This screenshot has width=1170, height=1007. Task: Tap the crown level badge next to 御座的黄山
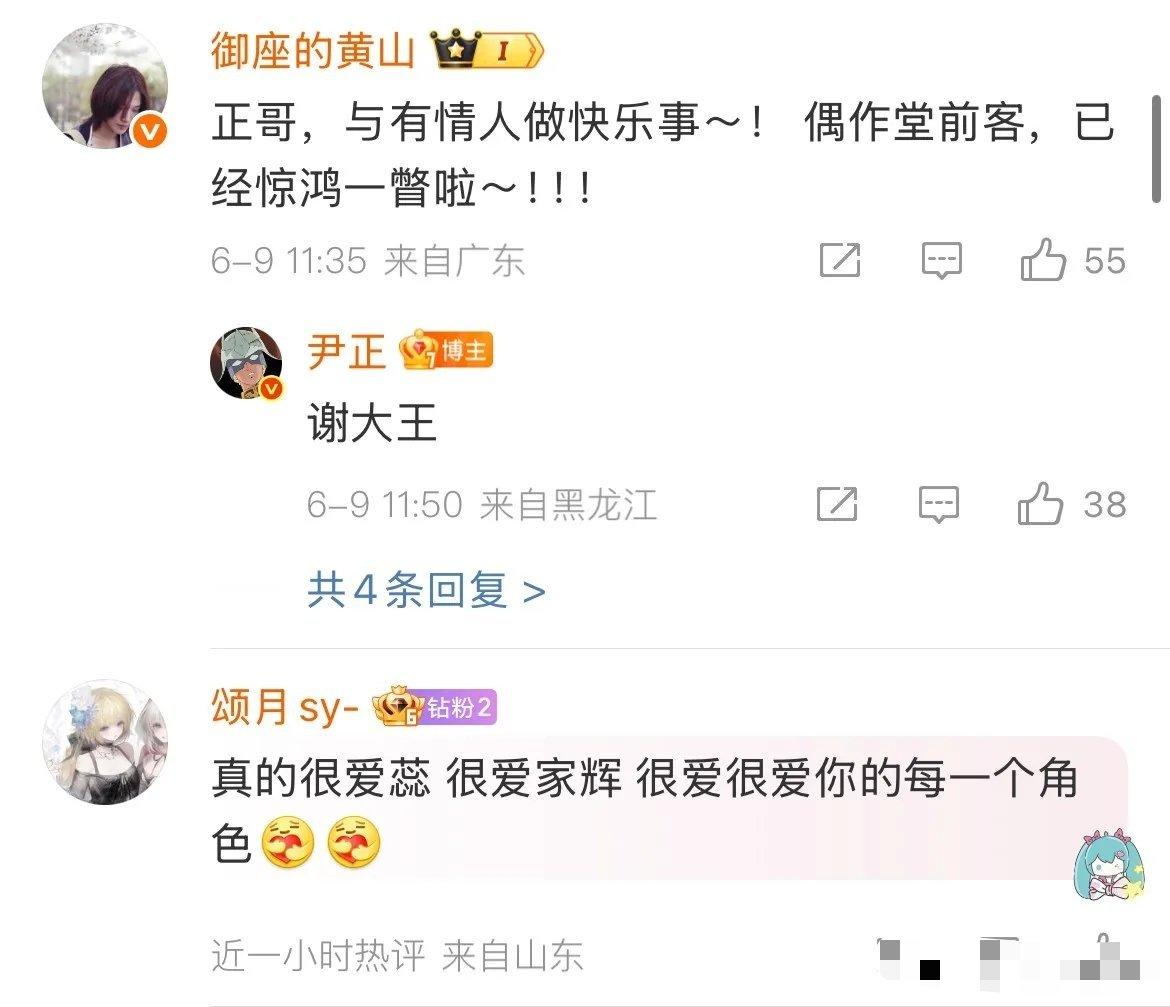(x=488, y=50)
